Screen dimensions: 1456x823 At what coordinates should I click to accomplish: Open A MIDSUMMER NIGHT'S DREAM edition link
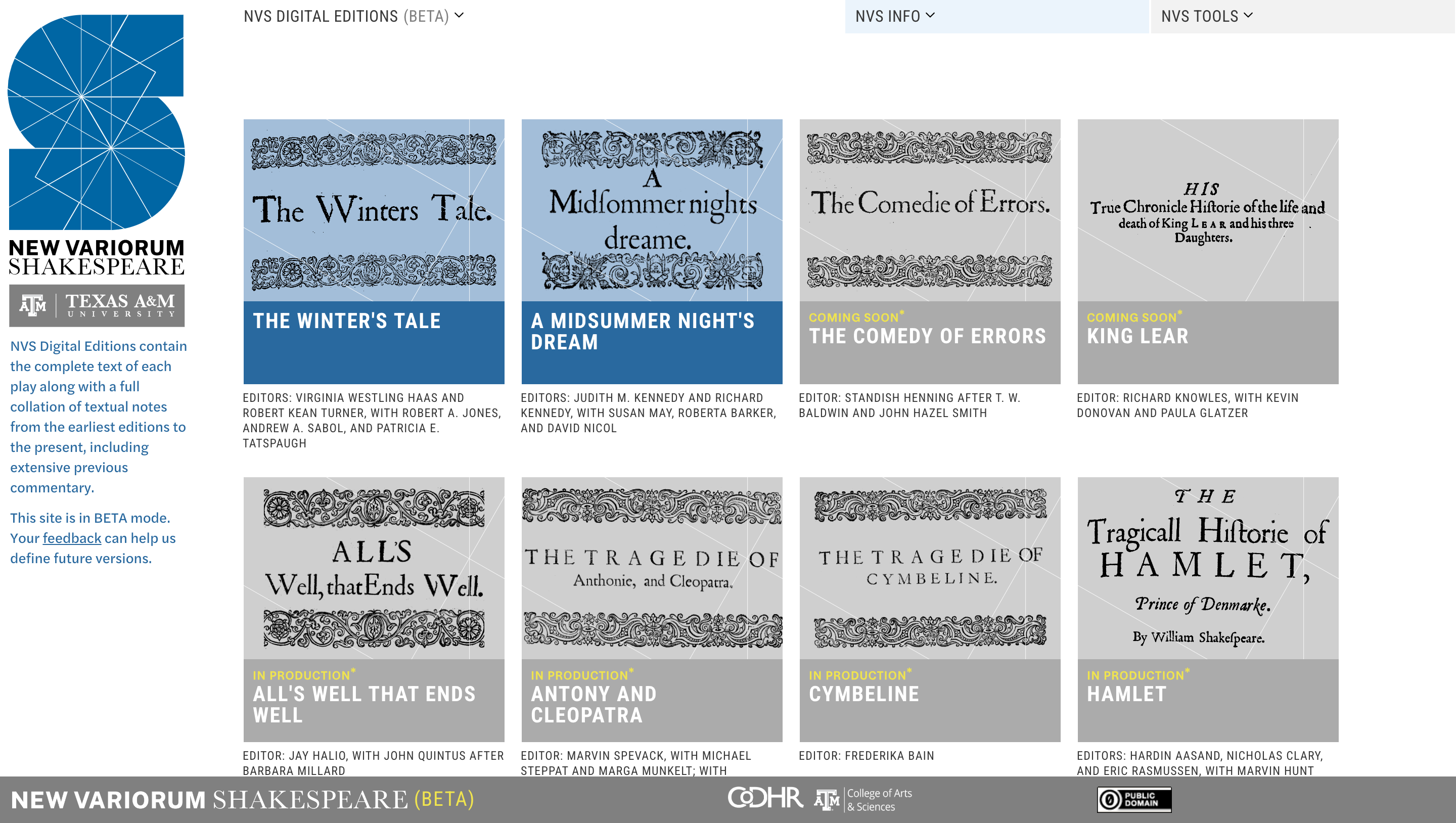[x=643, y=332]
